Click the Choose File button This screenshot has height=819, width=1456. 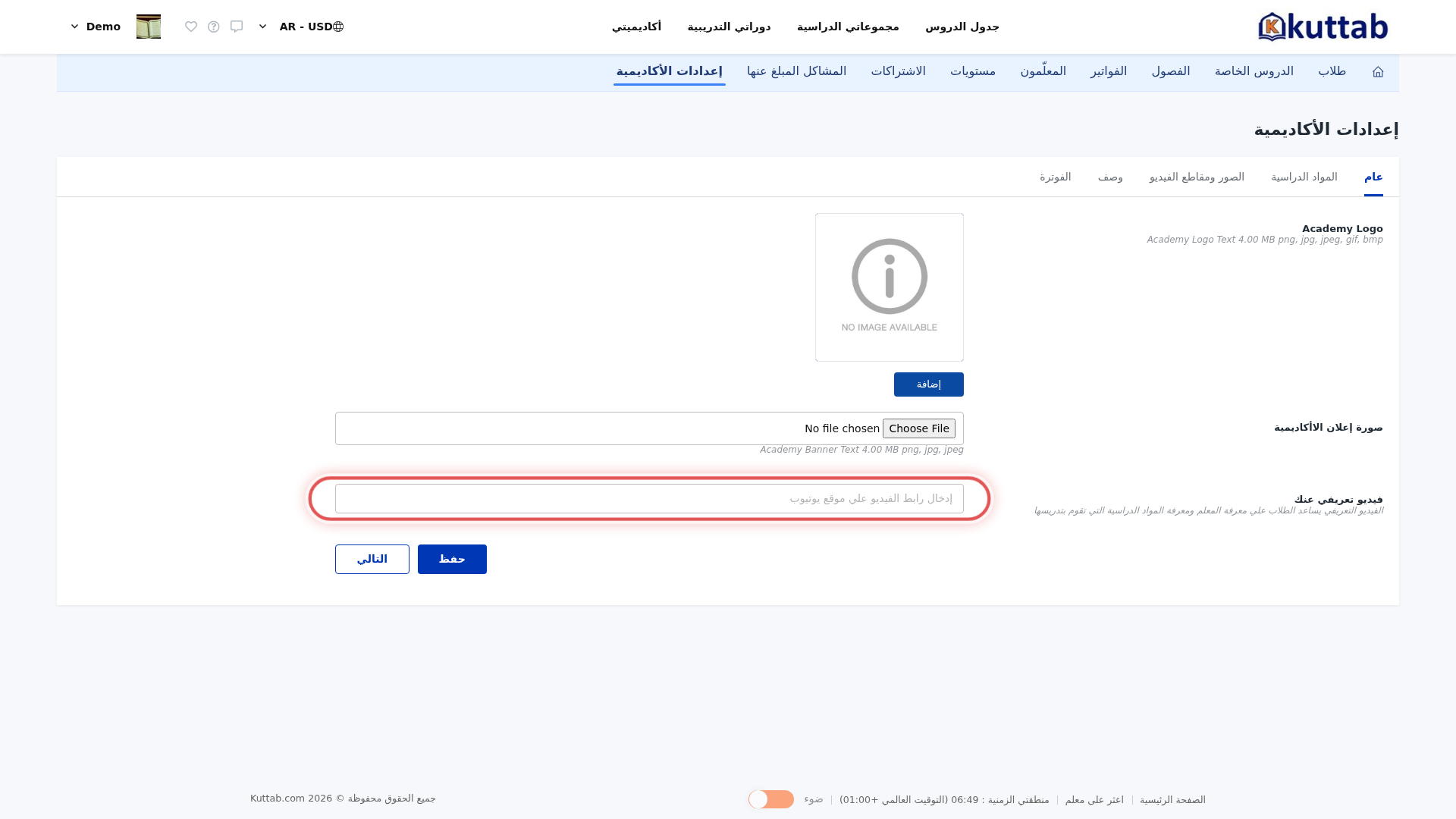coord(919,428)
